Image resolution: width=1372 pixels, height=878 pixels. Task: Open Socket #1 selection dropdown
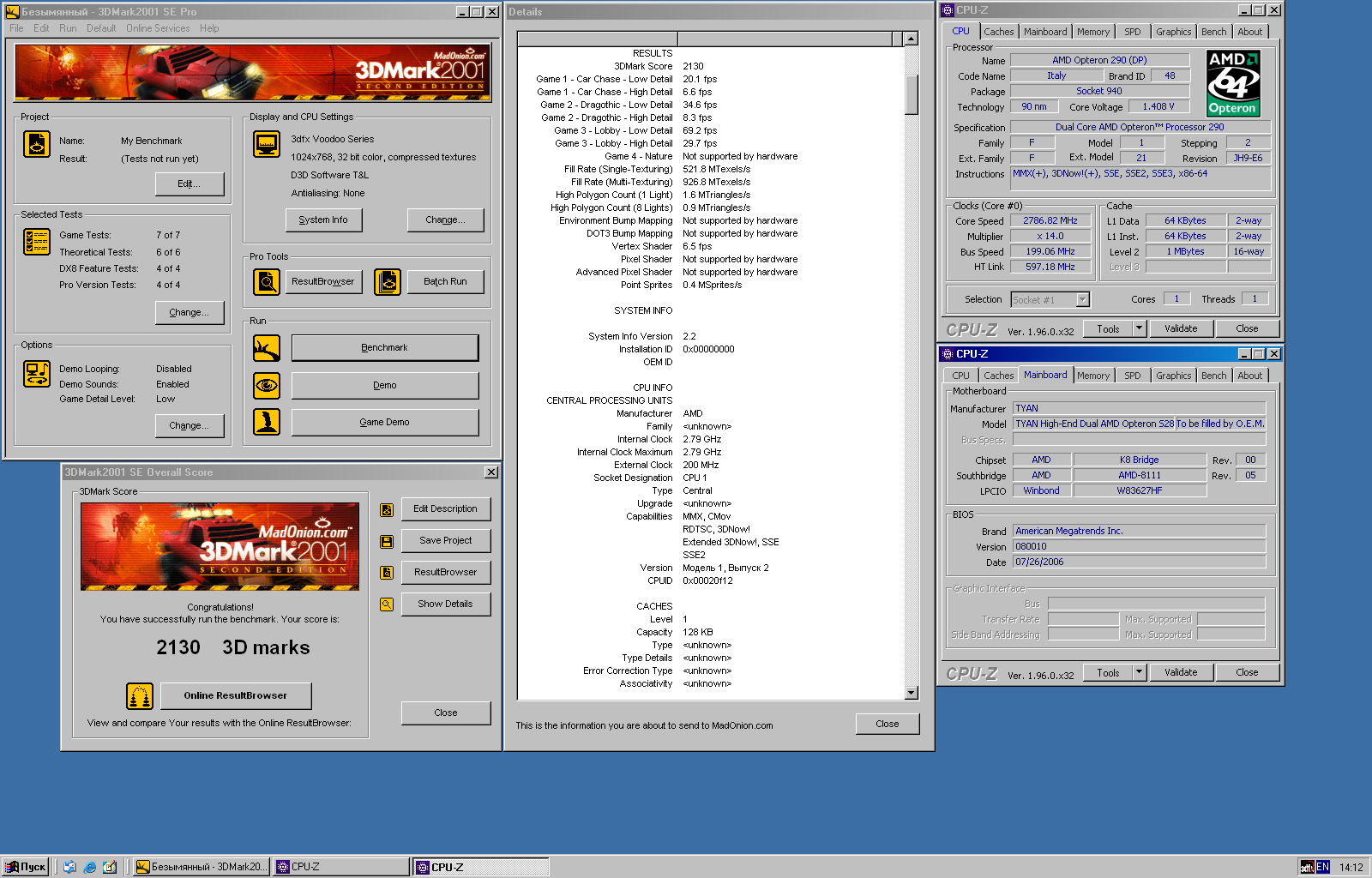[1082, 299]
